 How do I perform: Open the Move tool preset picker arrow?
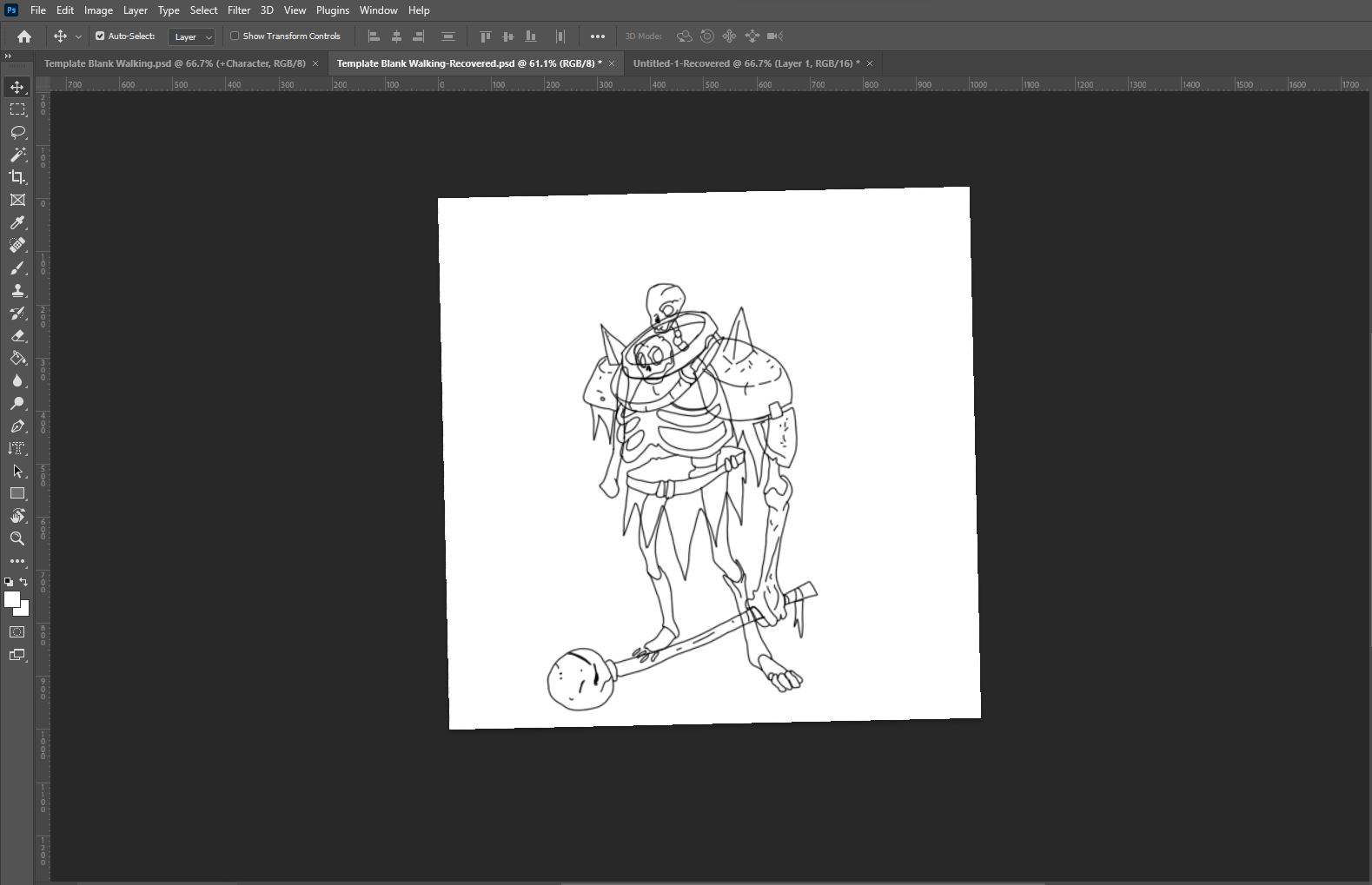pos(78,36)
